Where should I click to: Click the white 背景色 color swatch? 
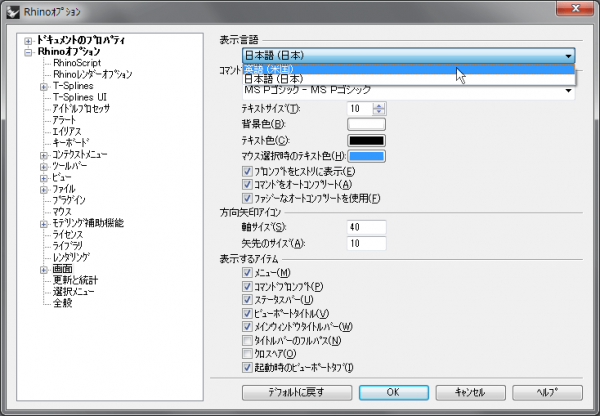click(x=366, y=124)
